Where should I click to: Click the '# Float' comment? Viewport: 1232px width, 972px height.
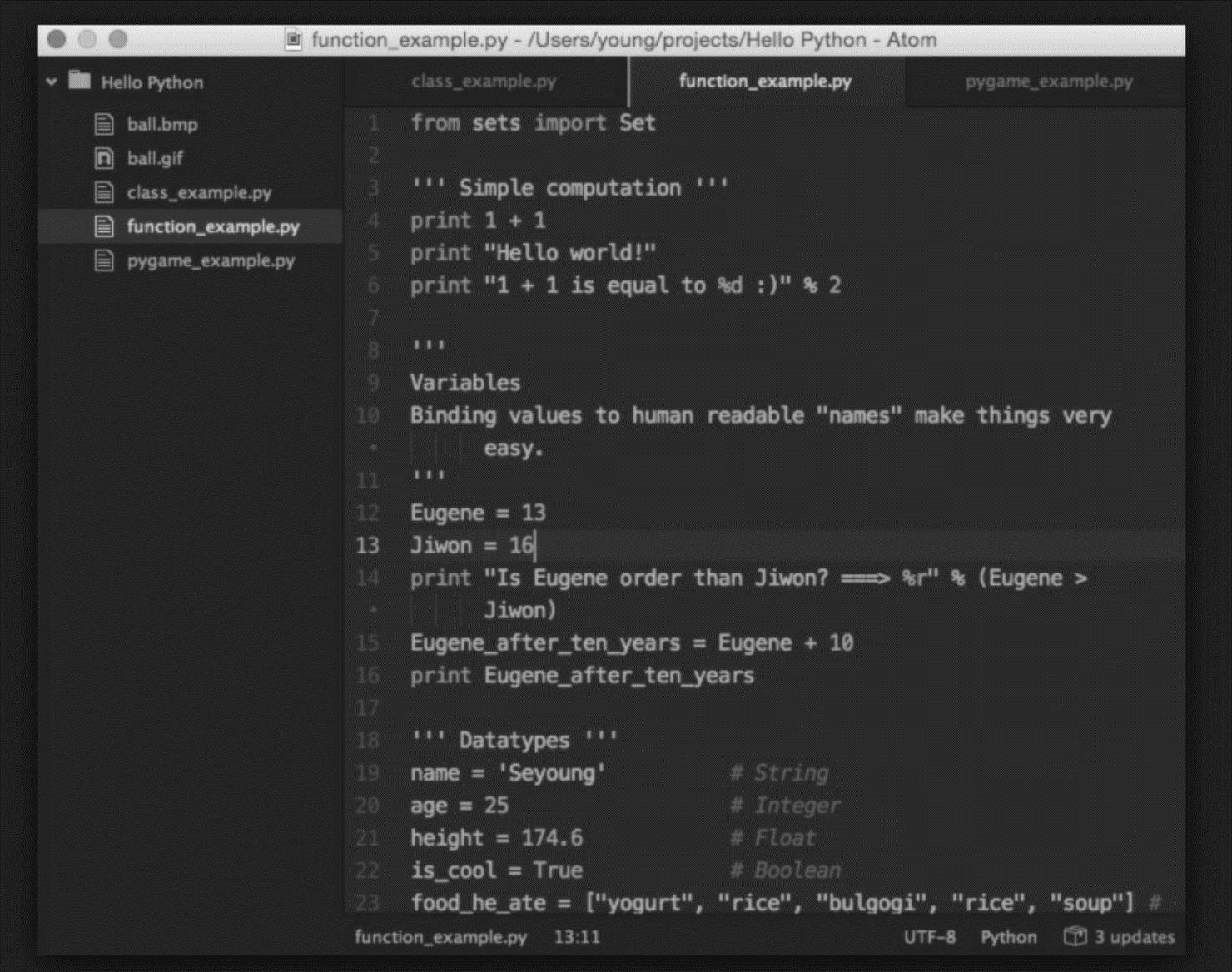tap(772, 838)
